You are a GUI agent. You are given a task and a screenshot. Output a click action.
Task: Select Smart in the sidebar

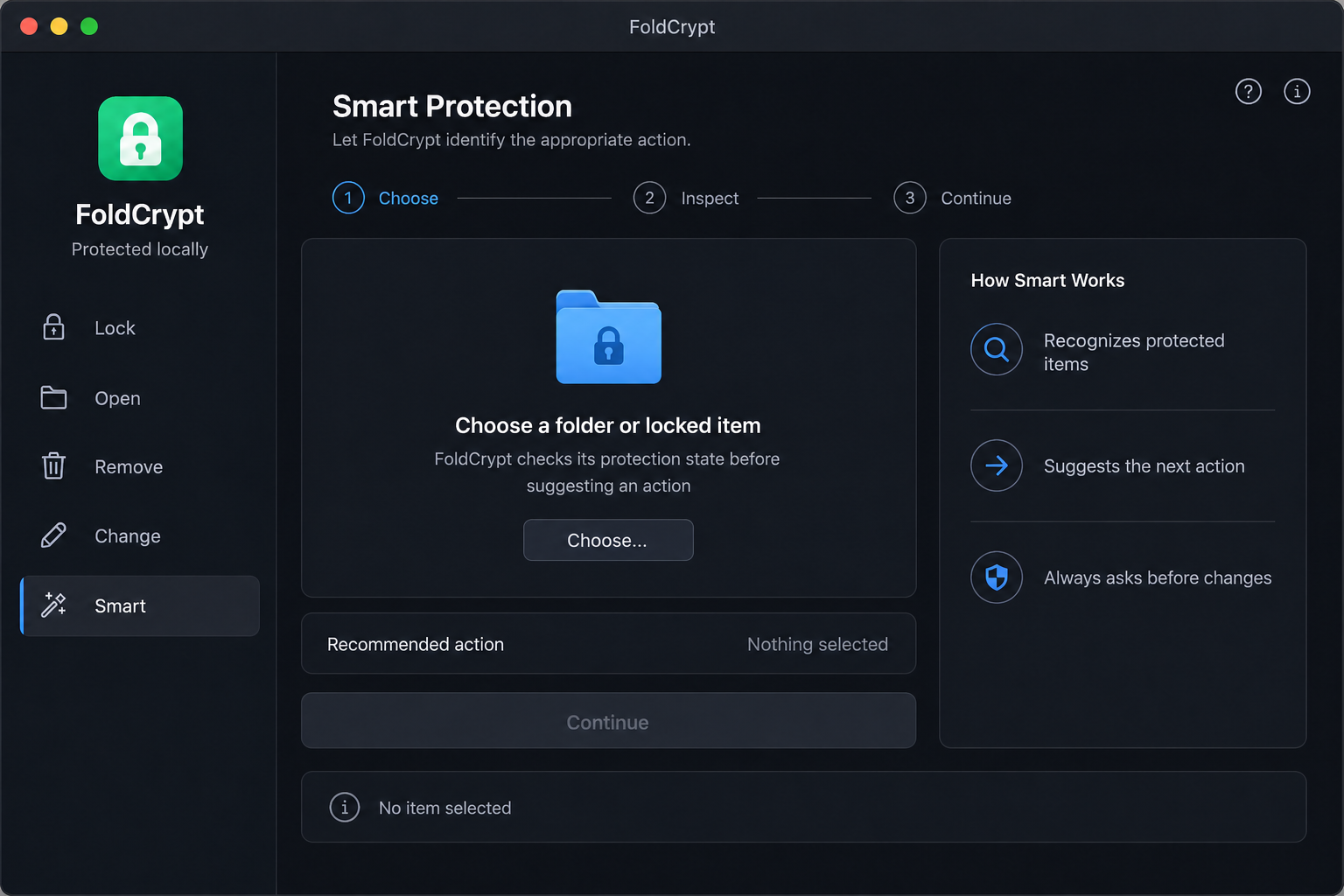pyautogui.click(x=140, y=605)
